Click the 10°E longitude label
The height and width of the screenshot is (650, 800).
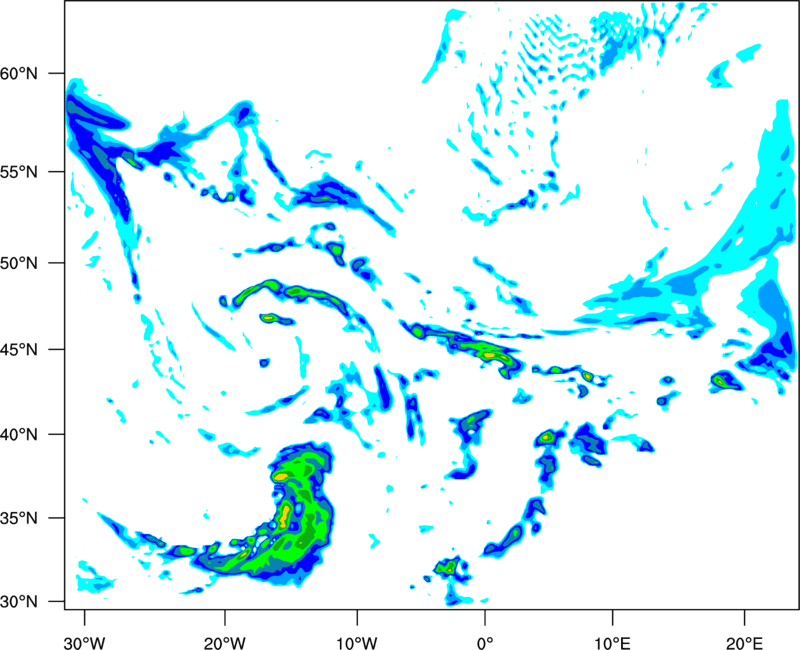point(613,643)
